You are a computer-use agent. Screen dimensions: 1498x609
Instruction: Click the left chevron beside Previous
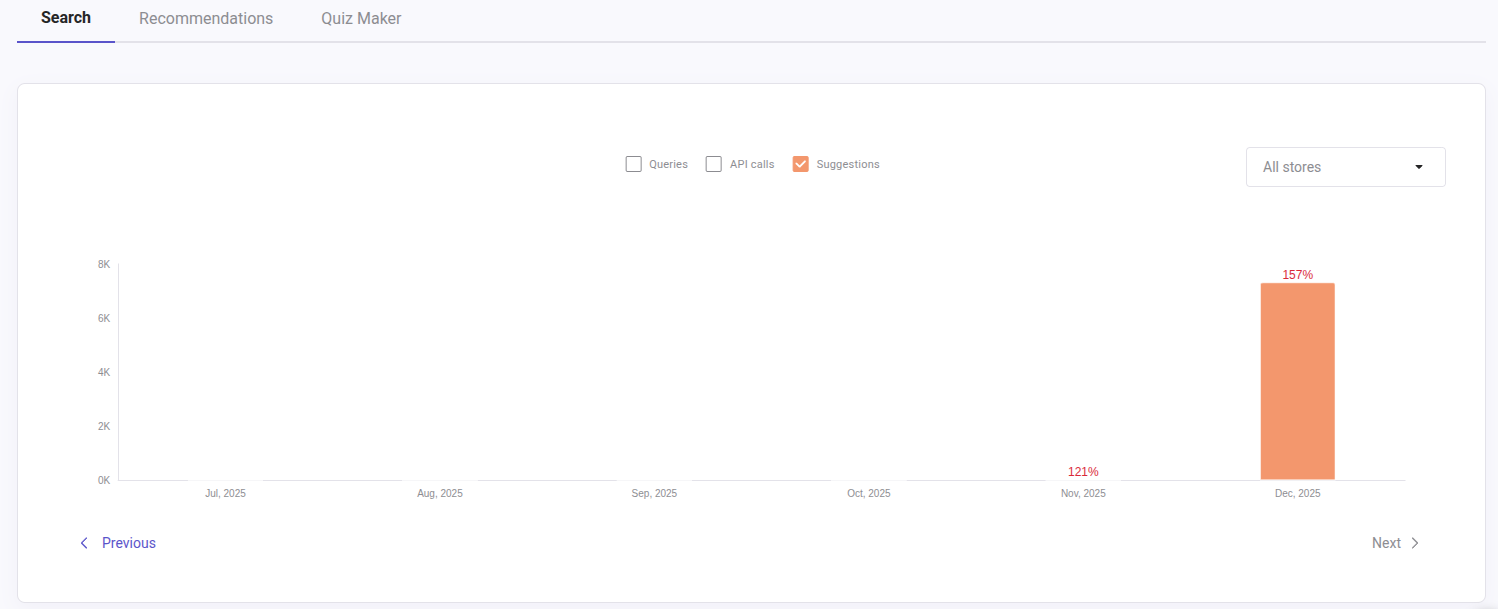83,542
